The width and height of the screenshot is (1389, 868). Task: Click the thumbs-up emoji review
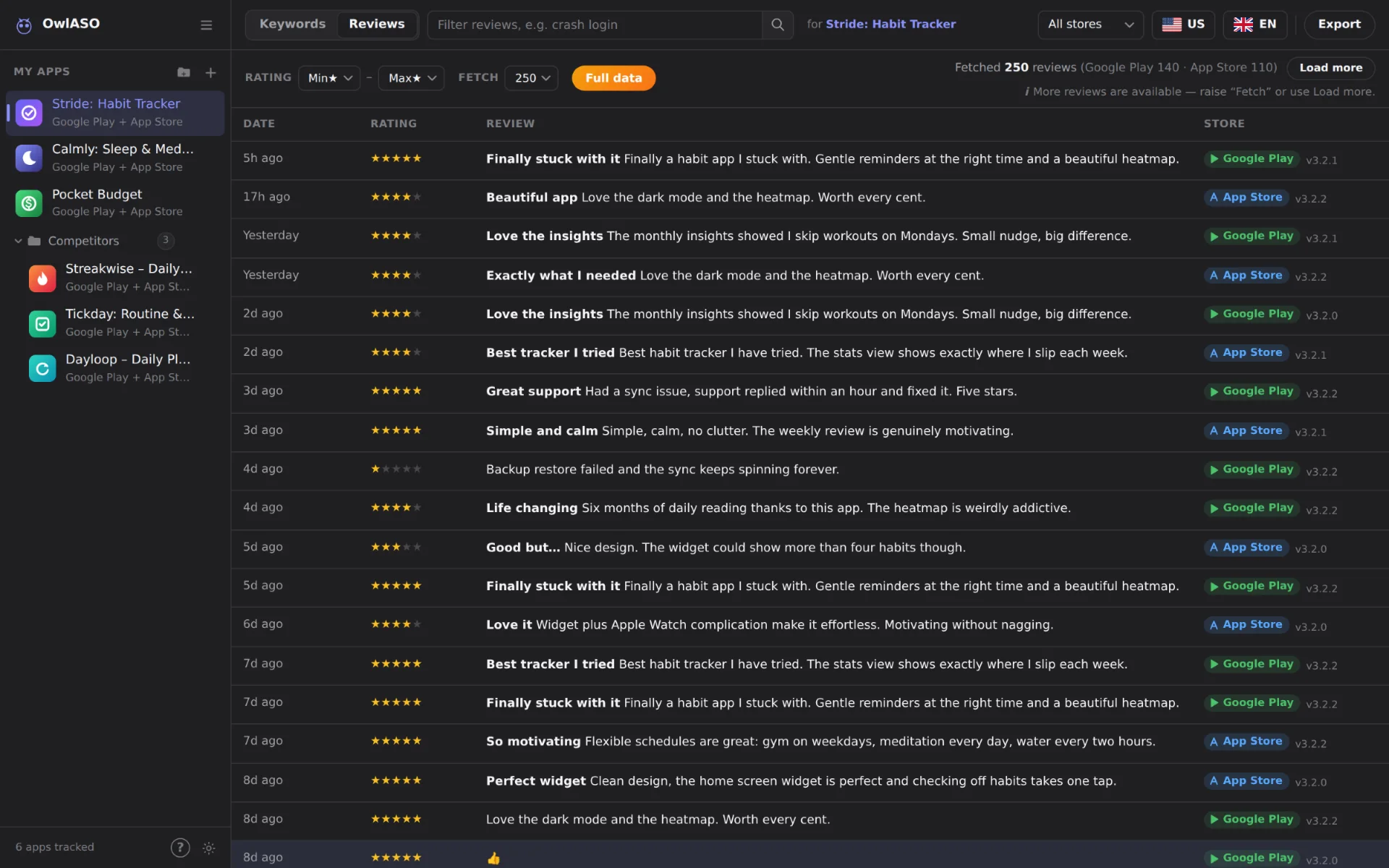pos(493,859)
